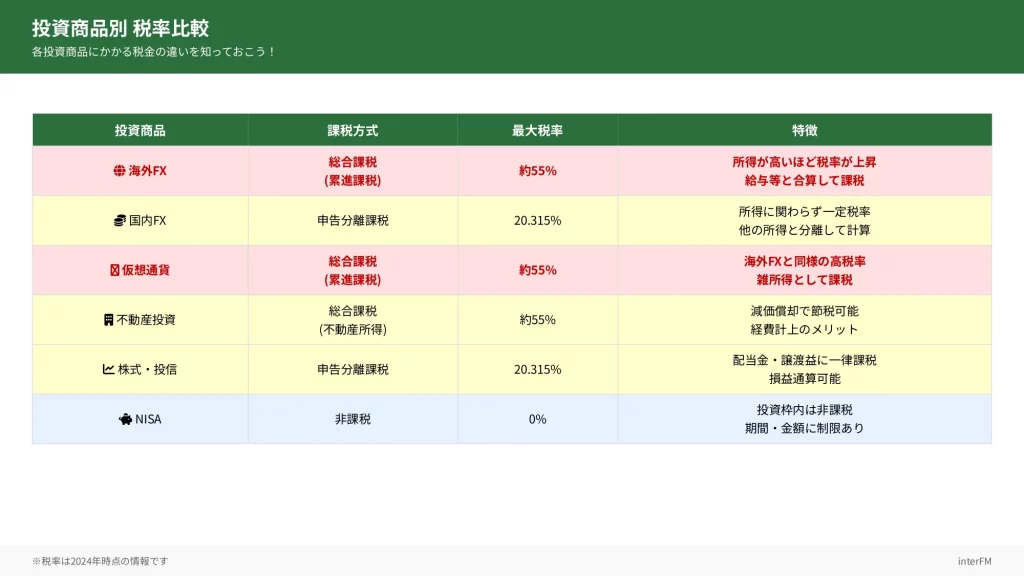The width and height of the screenshot is (1024, 576).
Task: Click the 約55% rate in 海外FX row
Action: [537, 171]
